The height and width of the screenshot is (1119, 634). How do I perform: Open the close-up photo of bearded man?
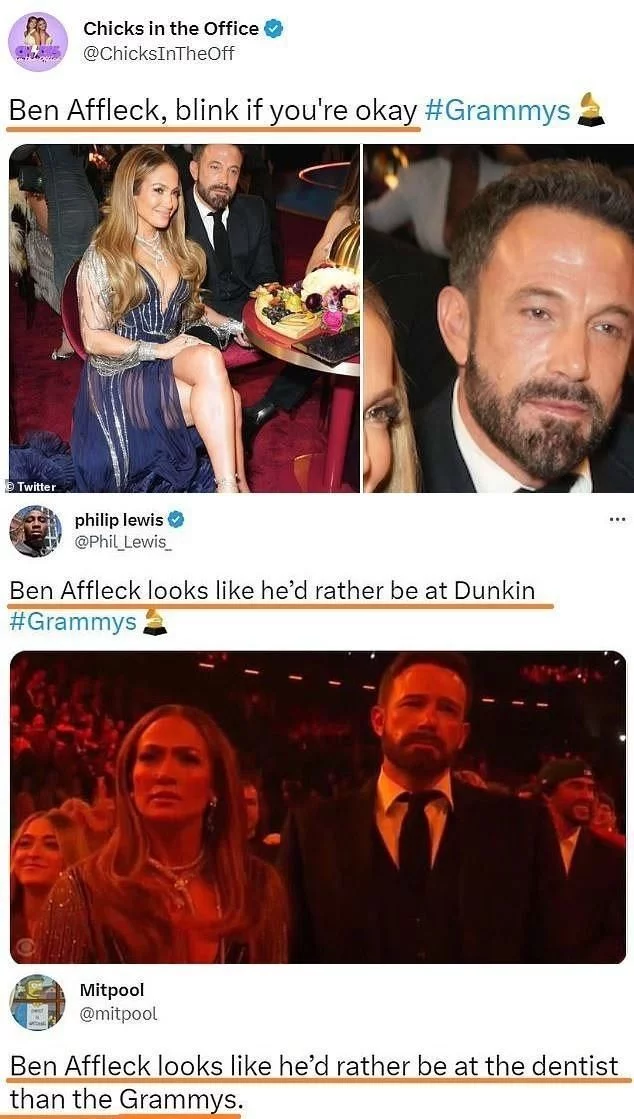click(498, 318)
